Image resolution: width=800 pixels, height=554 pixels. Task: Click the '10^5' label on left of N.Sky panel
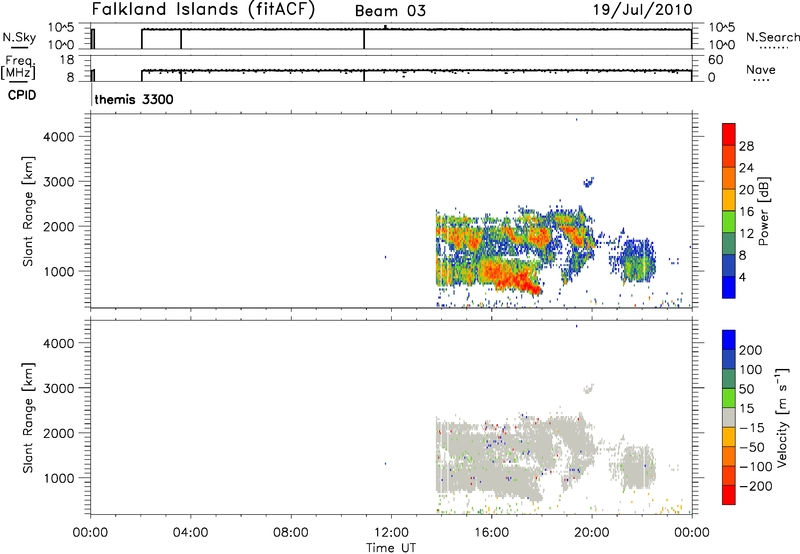61,27
